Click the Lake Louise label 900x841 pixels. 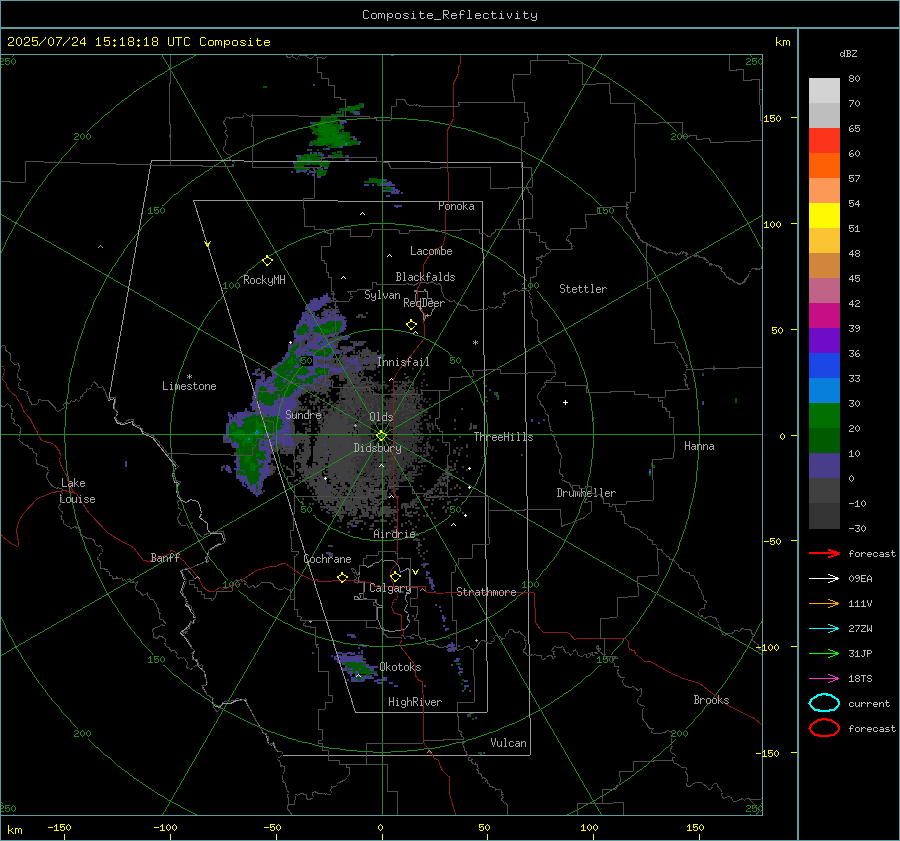click(77, 491)
